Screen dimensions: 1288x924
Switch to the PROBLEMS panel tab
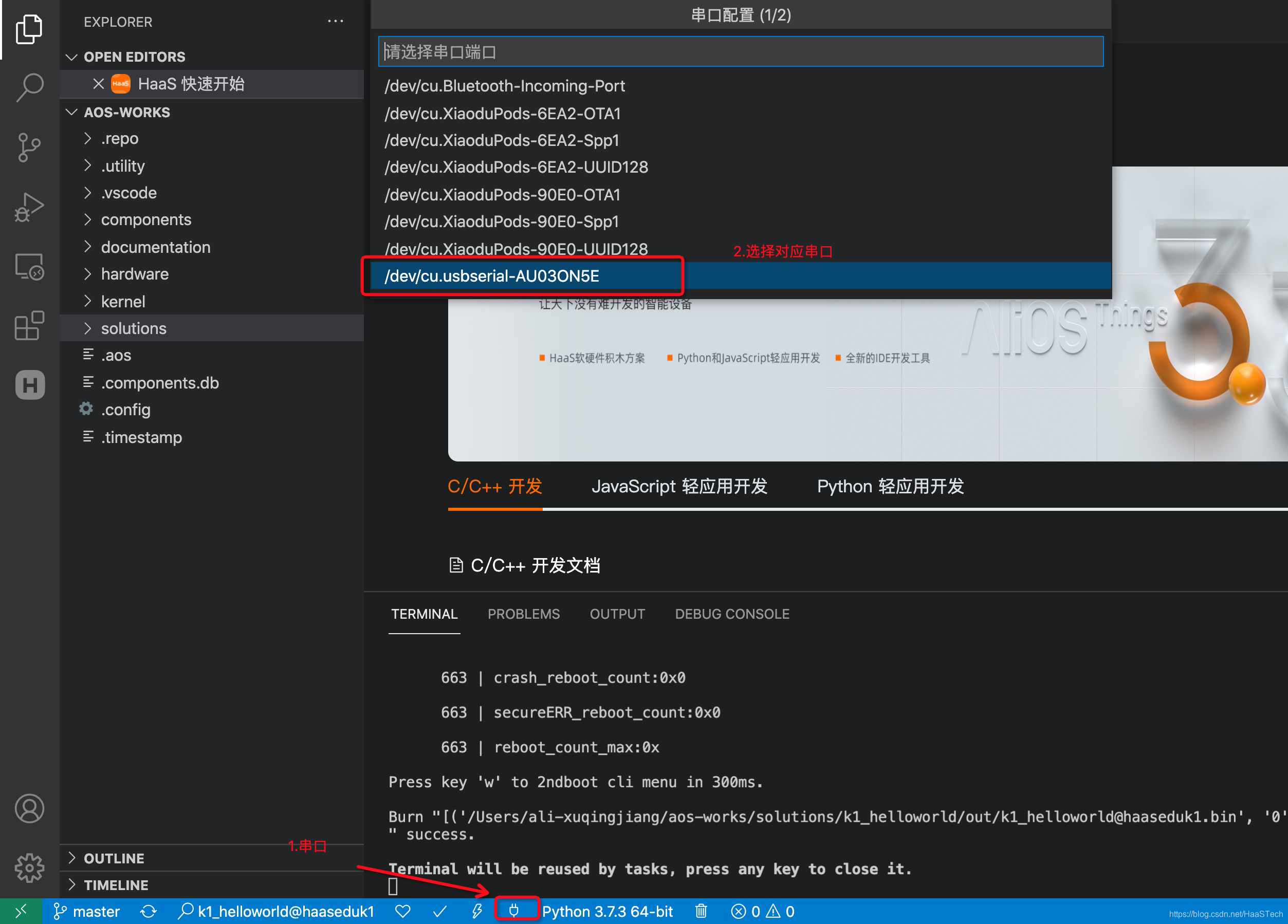523,614
